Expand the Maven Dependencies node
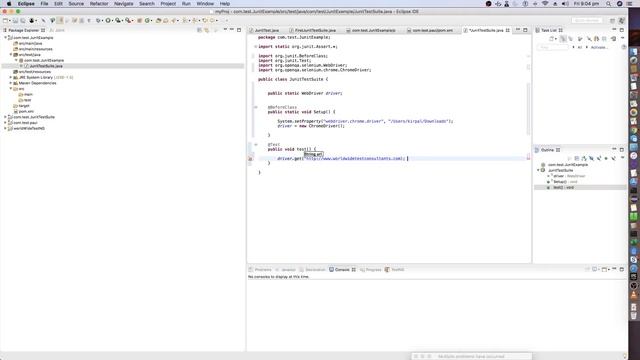 click(x=11, y=83)
